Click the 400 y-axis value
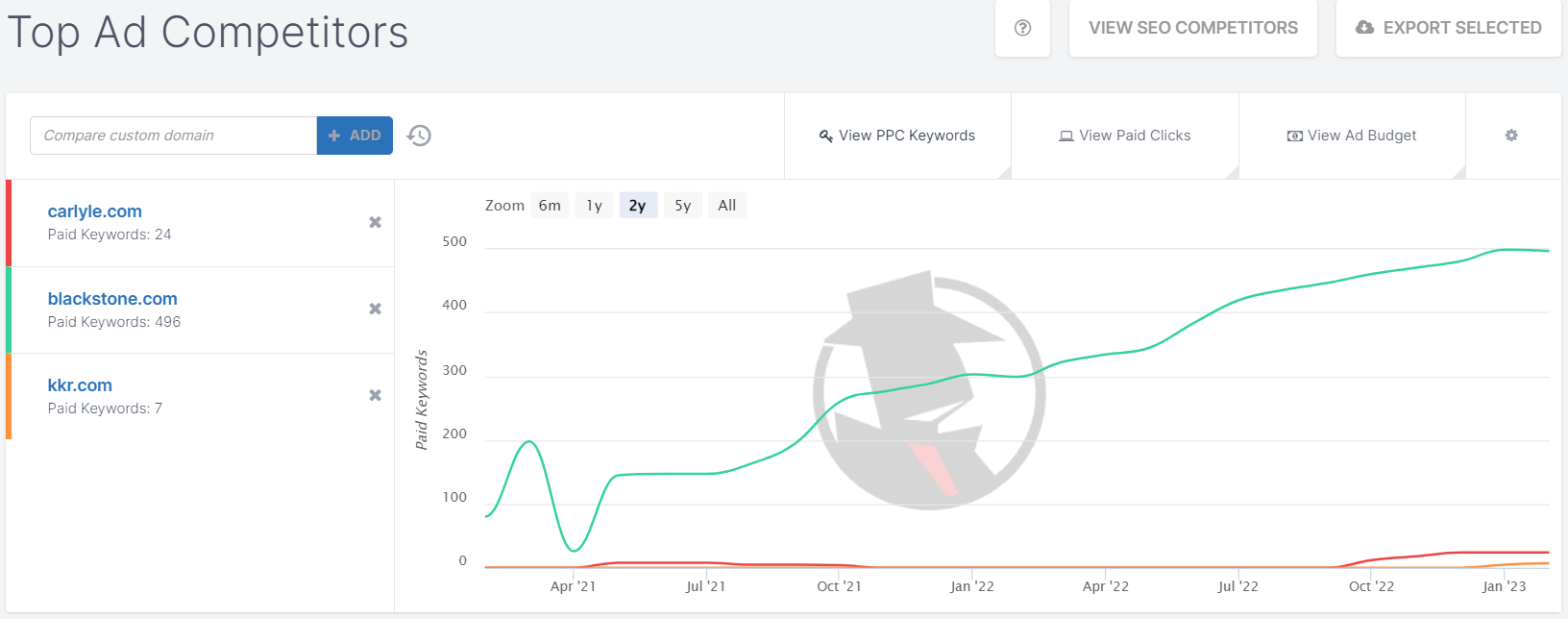This screenshot has width=1568, height=619. click(x=454, y=305)
